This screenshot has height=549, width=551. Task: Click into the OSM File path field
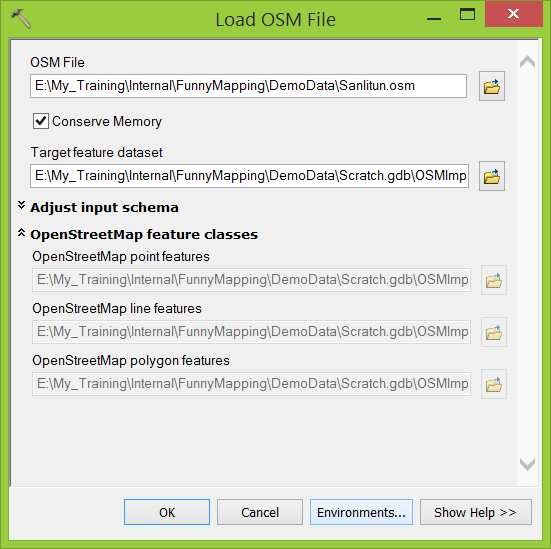(248, 86)
